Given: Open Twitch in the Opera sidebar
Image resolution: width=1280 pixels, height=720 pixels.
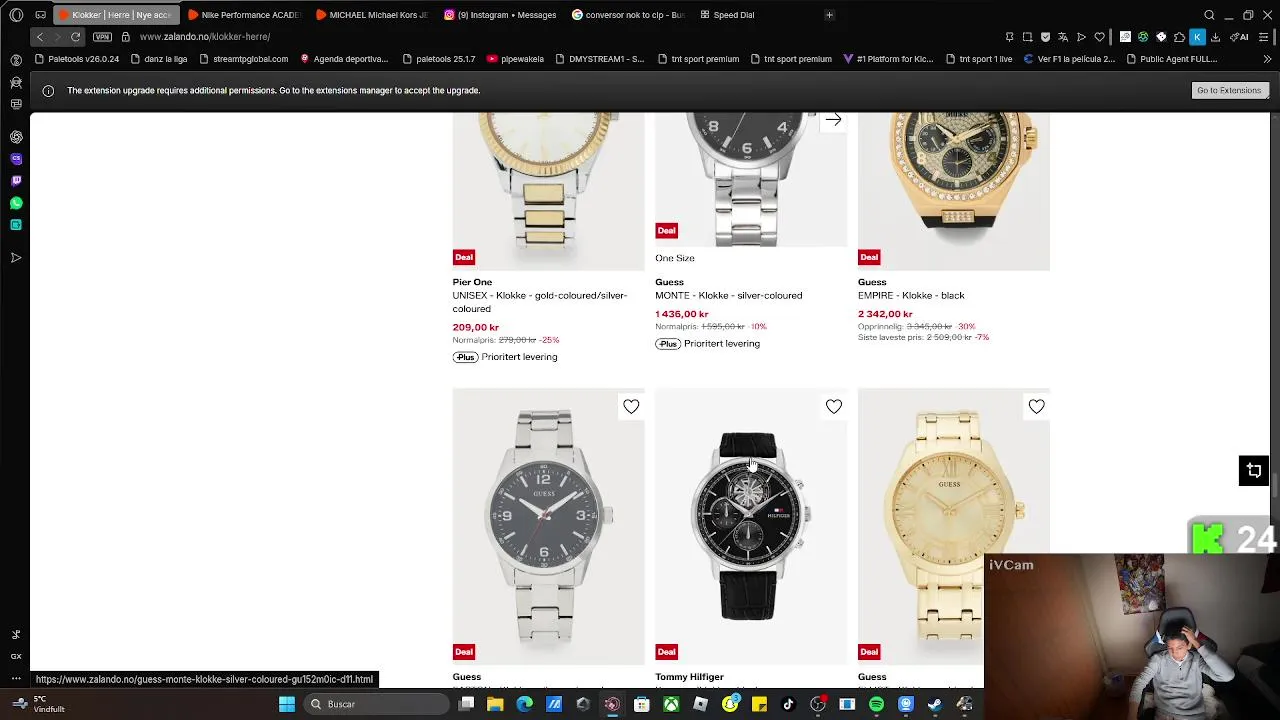Looking at the screenshot, I should (16, 181).
